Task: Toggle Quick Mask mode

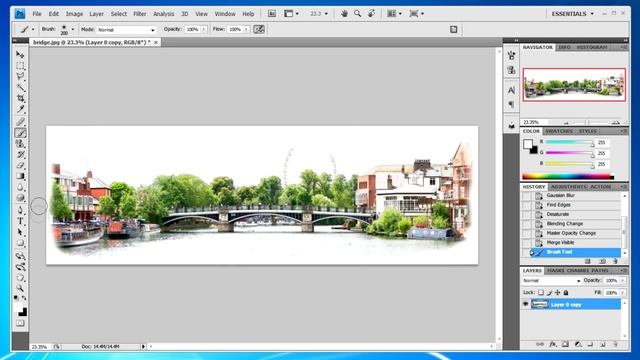Action: tap(20, 323)
